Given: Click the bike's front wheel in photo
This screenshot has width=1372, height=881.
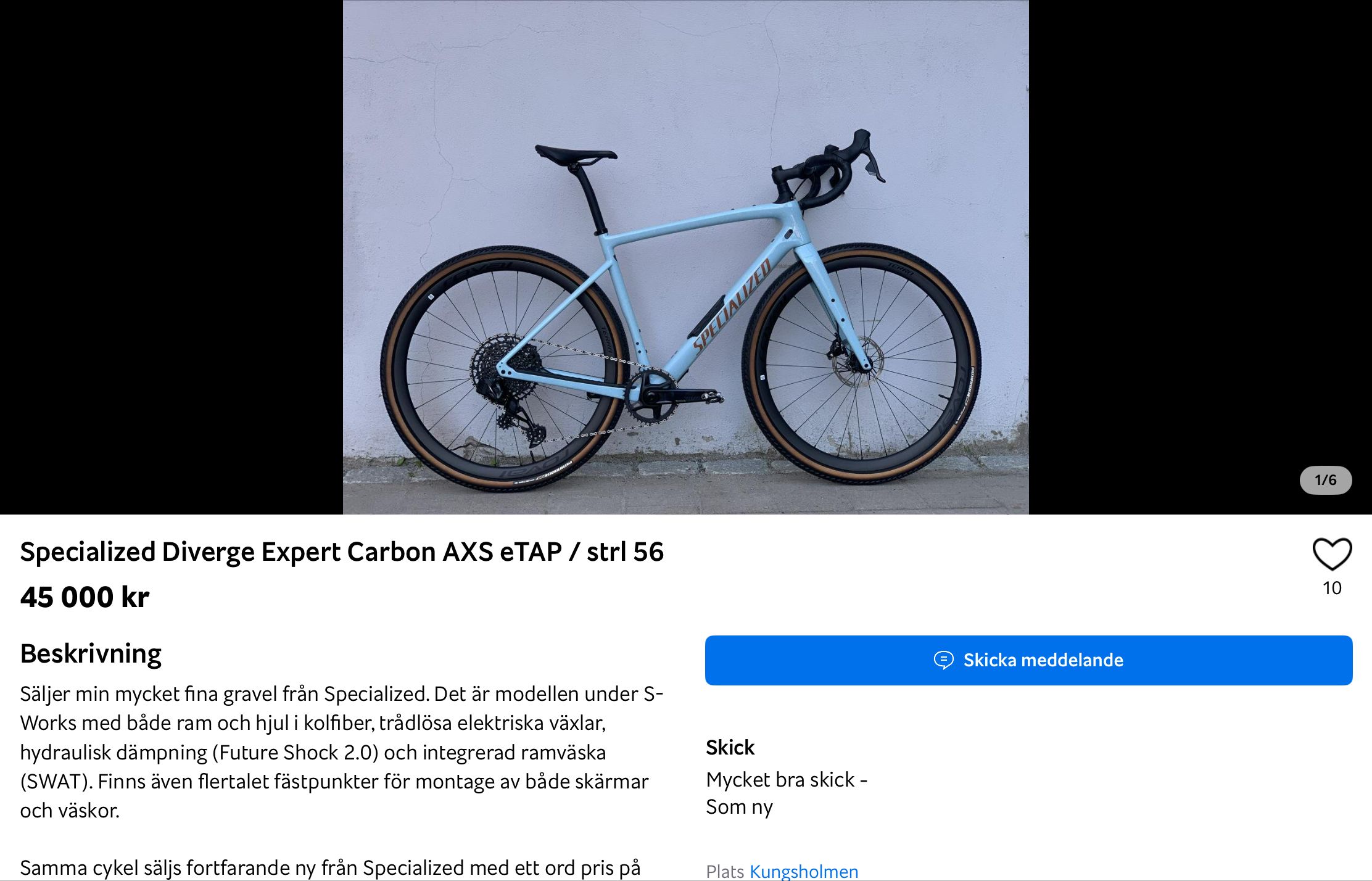Looking at the screenshot, I should (x=862, y=364).
